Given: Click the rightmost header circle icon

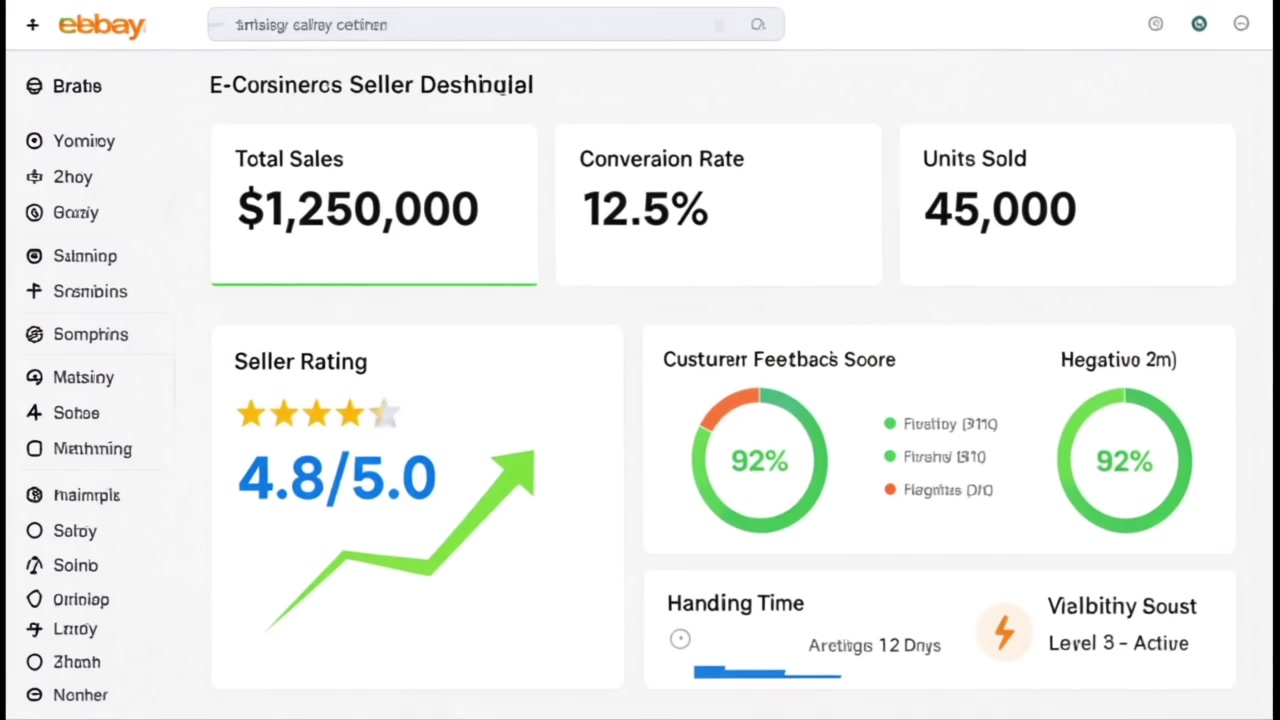Looking at the screenshot, I should point(1241,24).
